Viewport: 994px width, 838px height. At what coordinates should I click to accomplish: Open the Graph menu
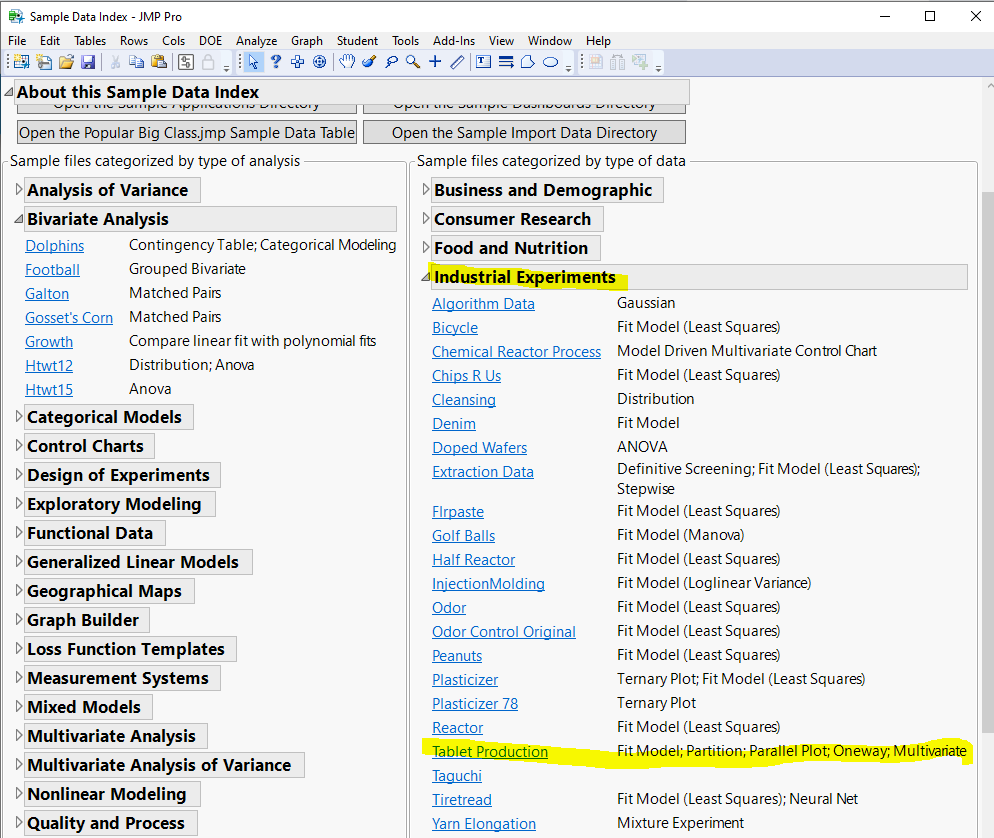coord(307,41)
